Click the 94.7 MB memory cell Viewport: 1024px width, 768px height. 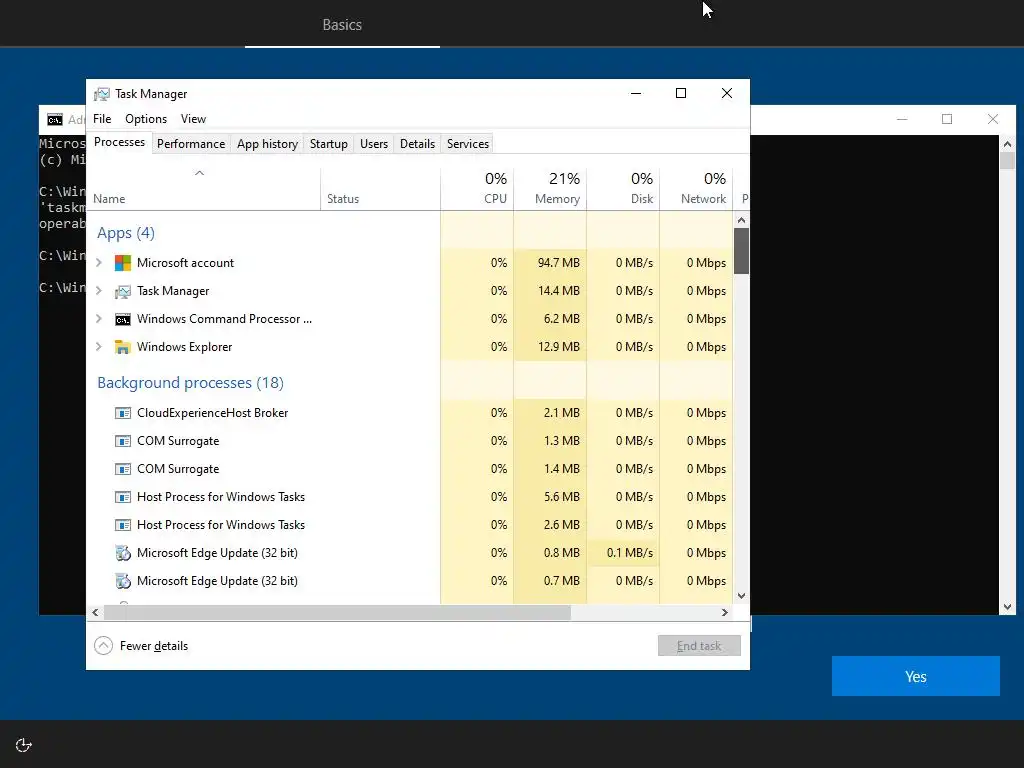point(551,263)
